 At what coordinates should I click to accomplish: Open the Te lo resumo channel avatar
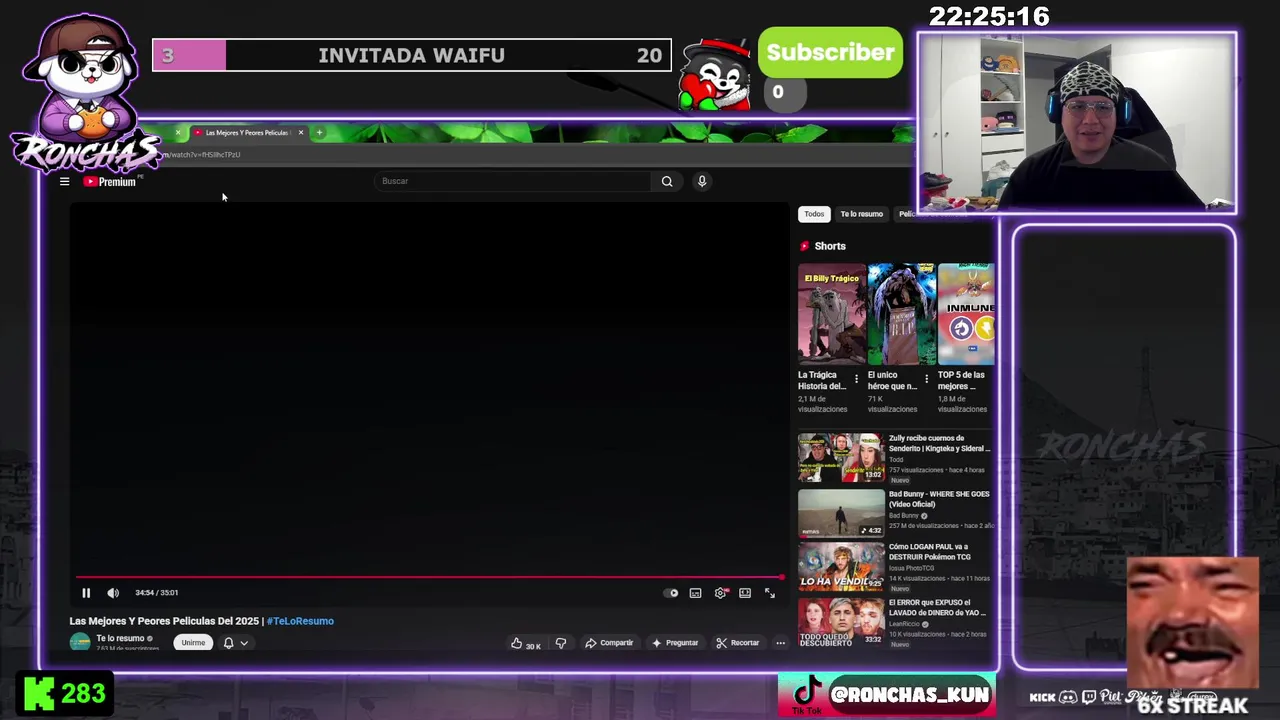80,642
